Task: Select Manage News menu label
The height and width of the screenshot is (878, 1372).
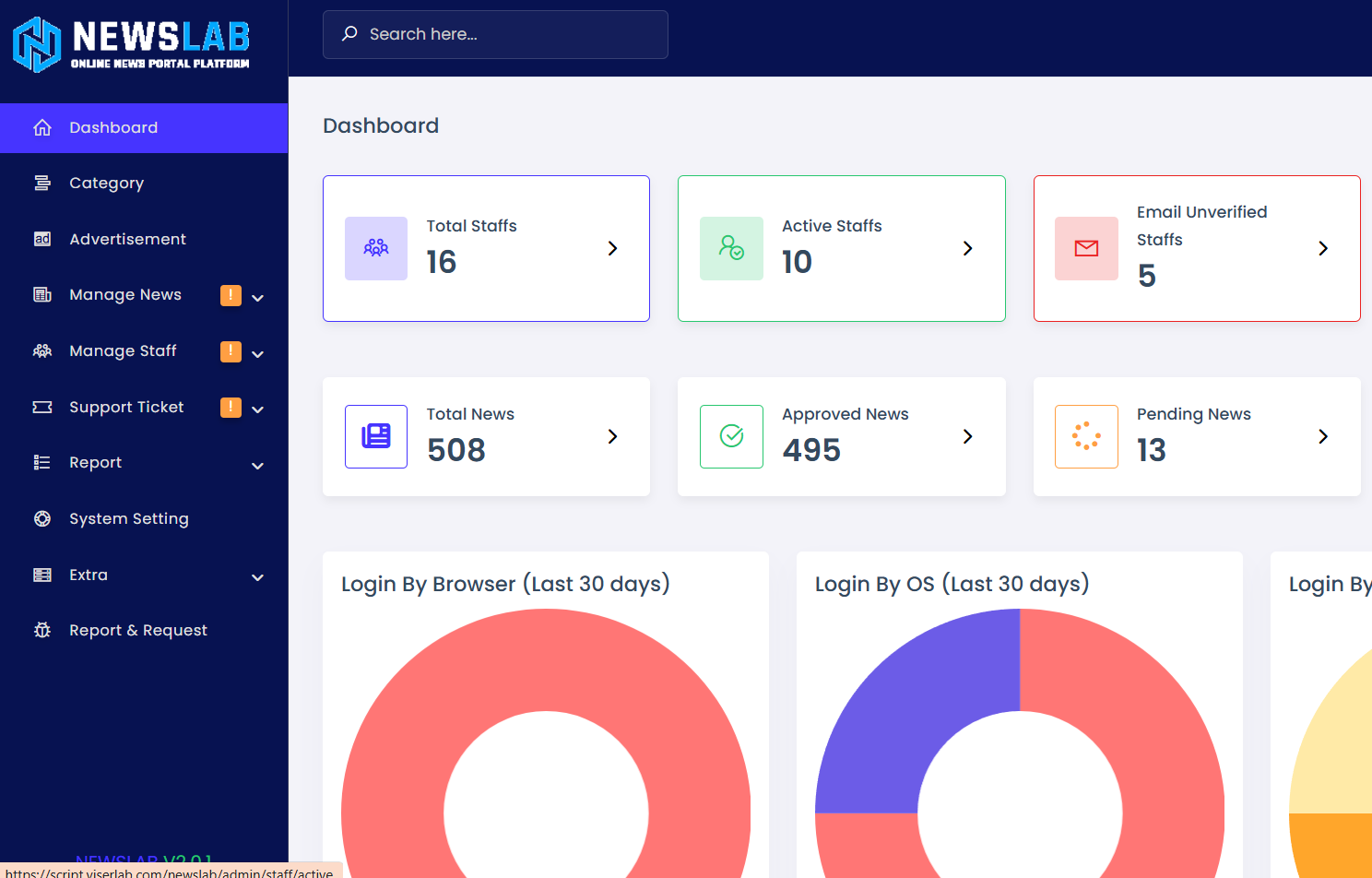Action: (x=125, y=295)
